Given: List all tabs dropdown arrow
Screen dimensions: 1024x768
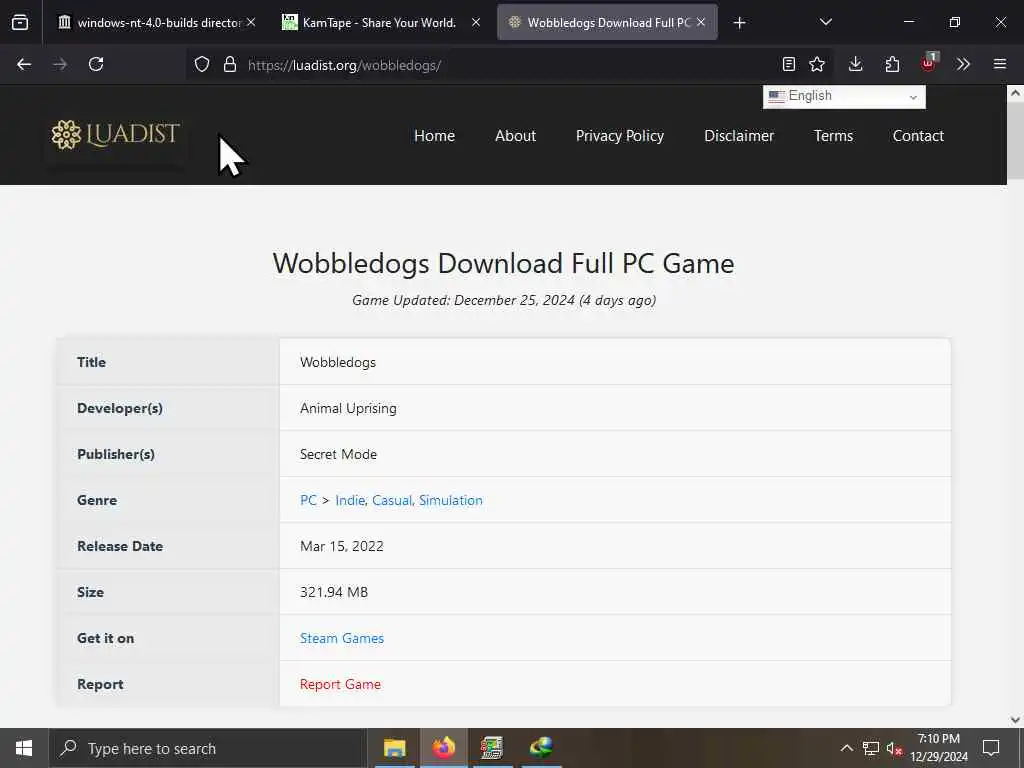Looking at the screenshot, I should [x=825, y=22].
